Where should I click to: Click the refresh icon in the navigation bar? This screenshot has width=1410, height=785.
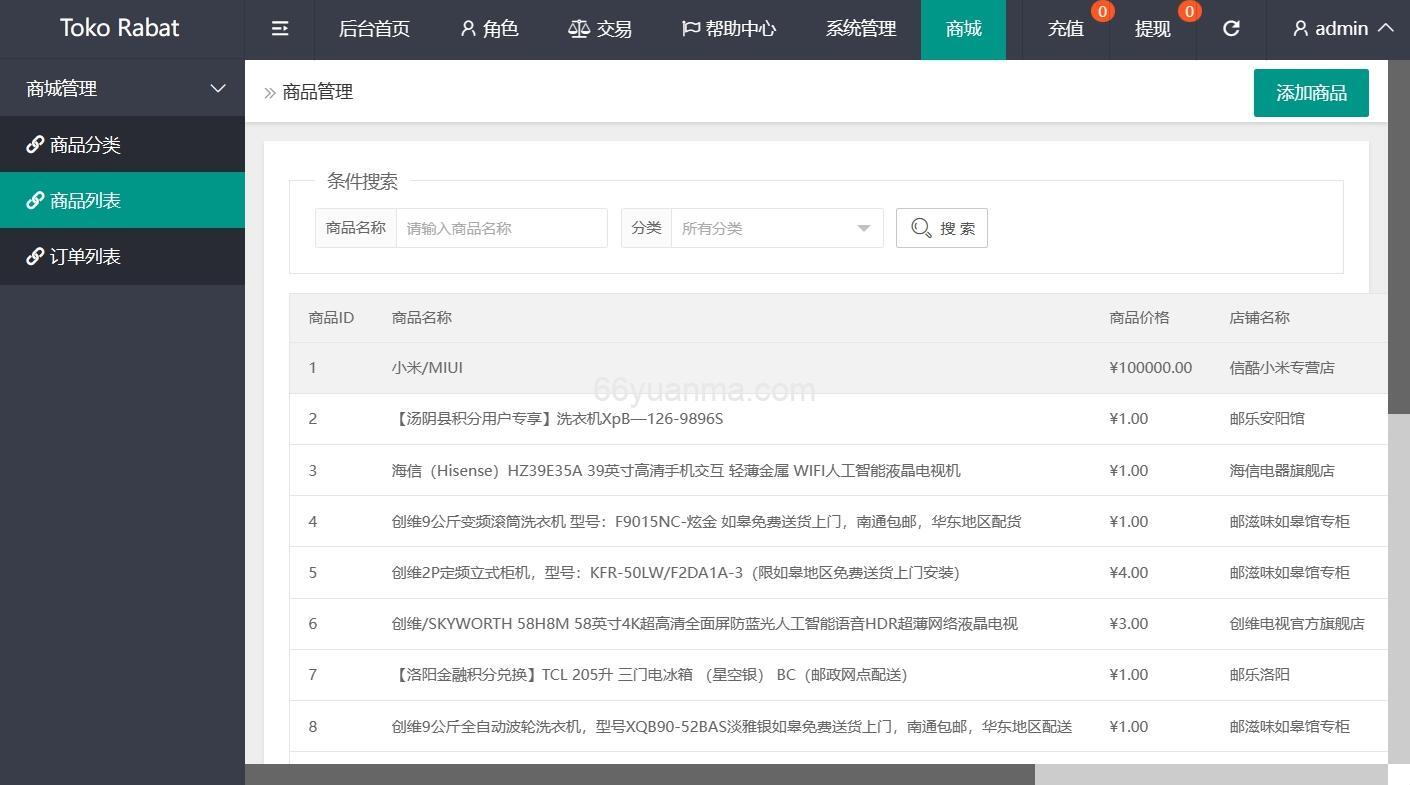point(1230,29)
